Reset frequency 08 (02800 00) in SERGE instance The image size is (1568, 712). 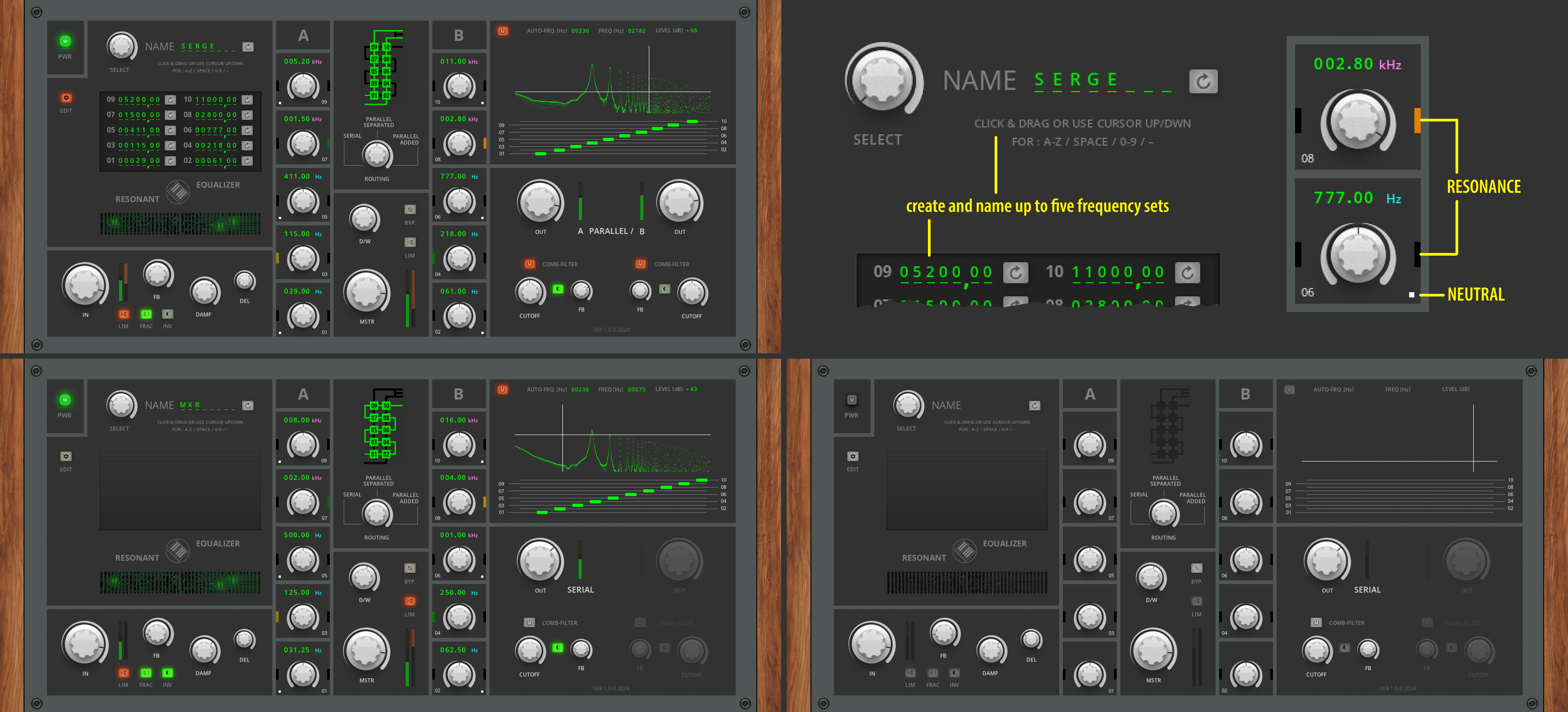247,115
